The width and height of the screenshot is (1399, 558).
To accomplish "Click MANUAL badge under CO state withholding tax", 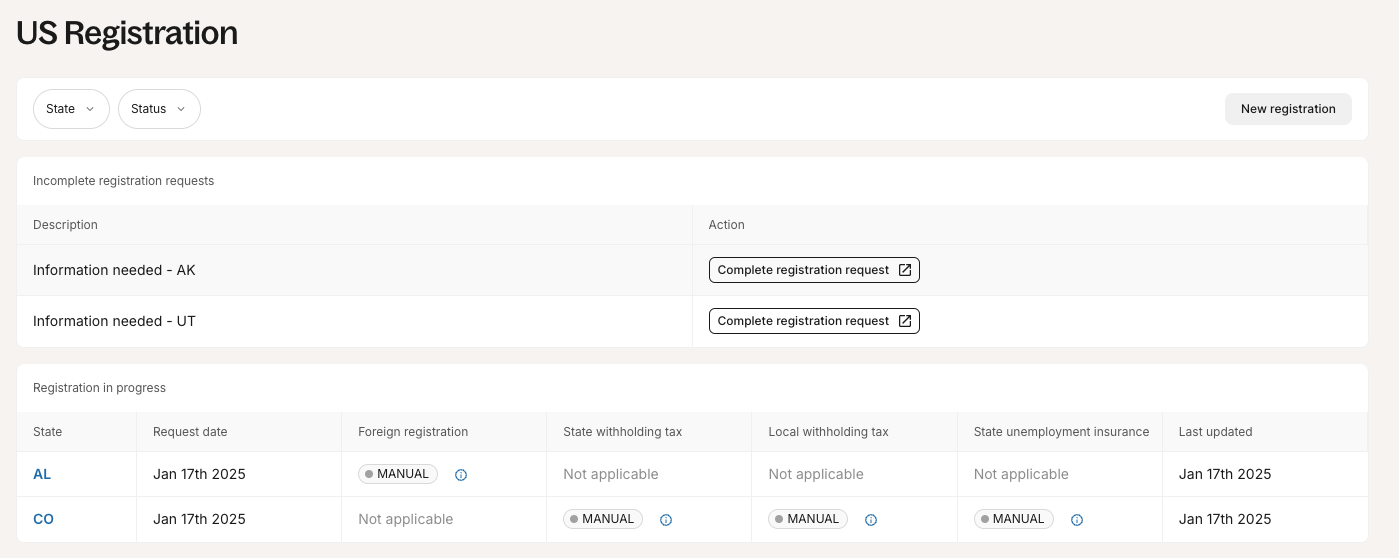I will click(603, 519).
